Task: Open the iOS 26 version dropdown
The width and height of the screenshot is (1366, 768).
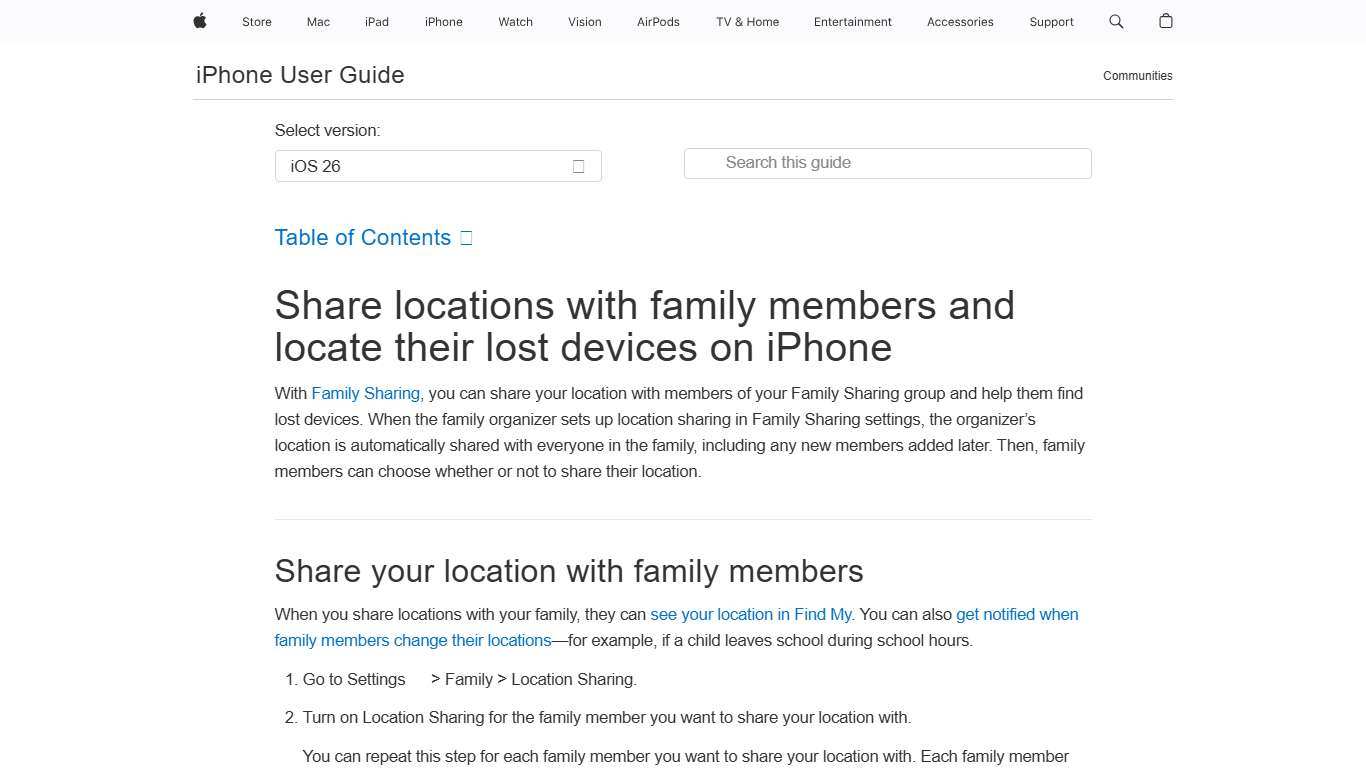Action: pos(438,166)
